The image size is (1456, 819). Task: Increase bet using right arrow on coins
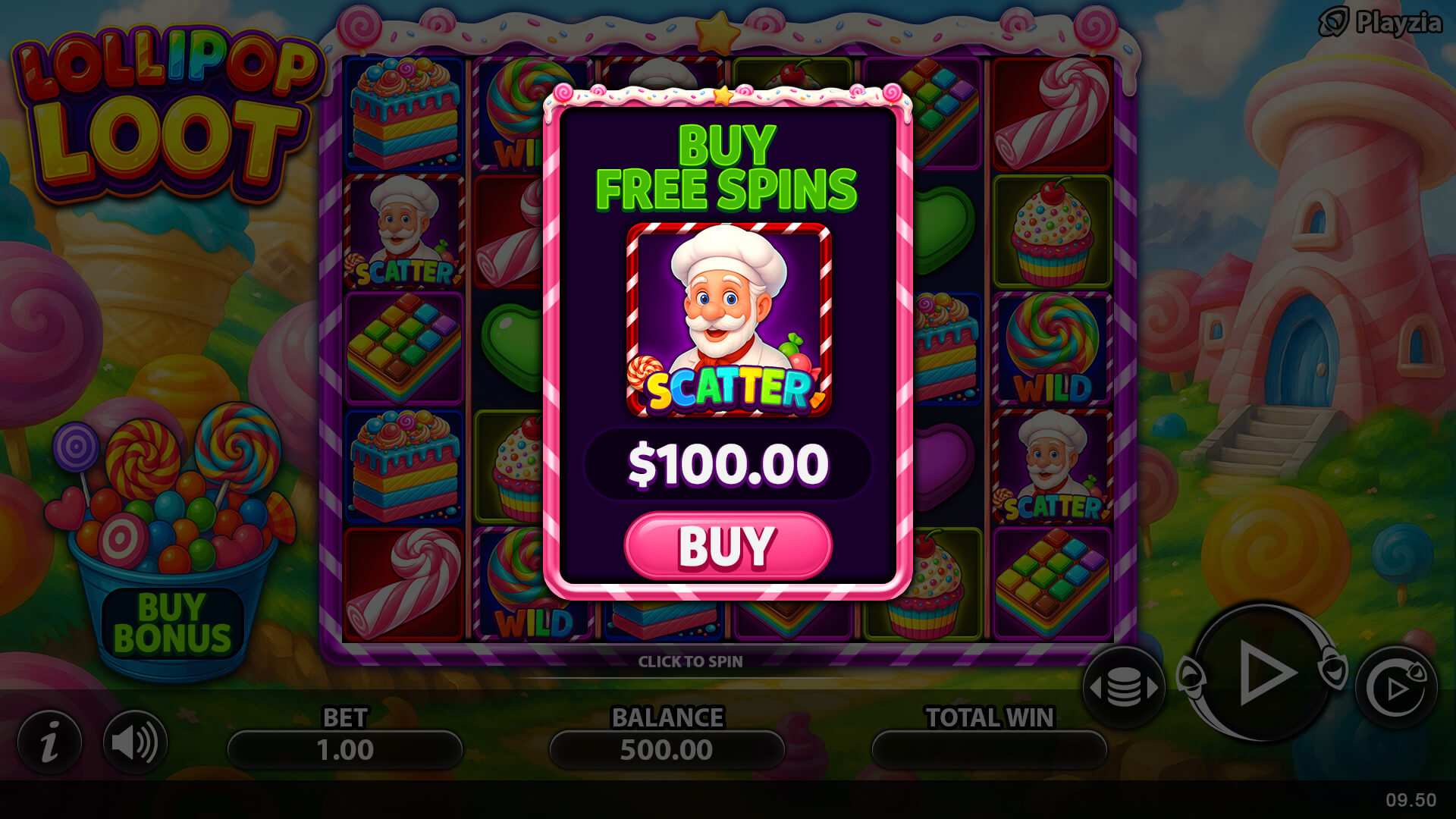(x=1153, y=688)
